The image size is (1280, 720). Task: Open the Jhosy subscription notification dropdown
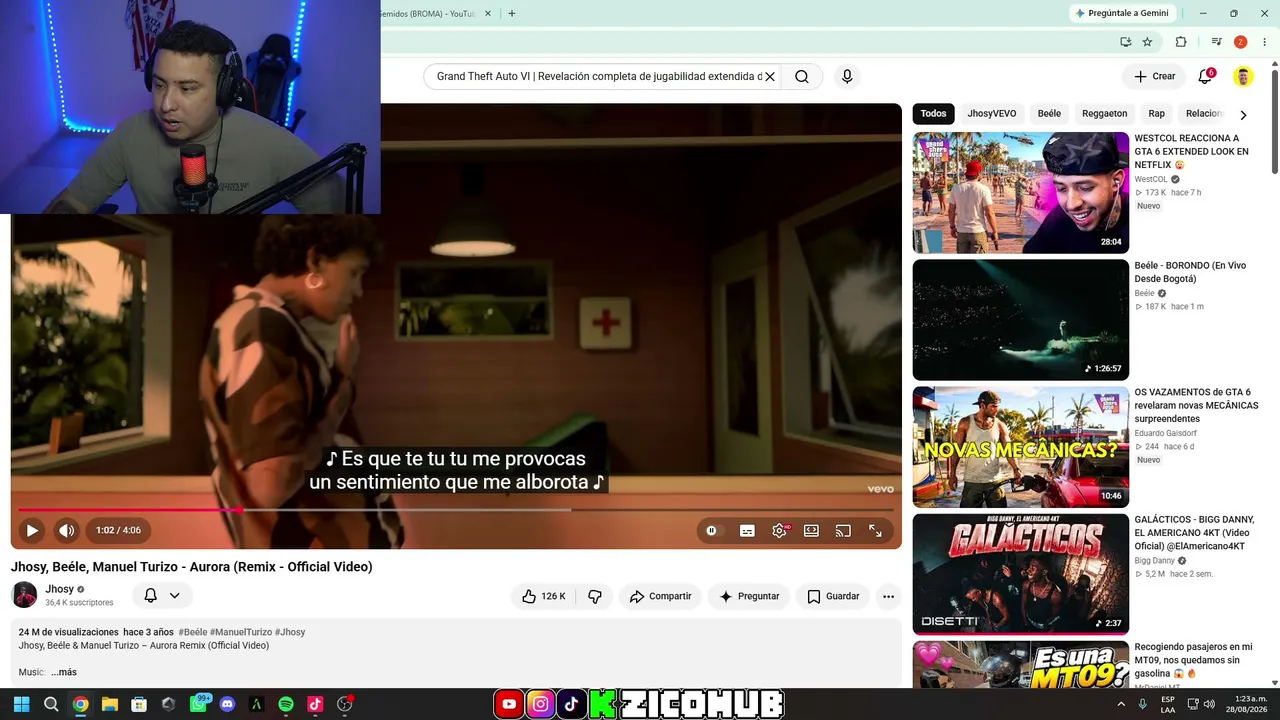[x=162, y=596]
